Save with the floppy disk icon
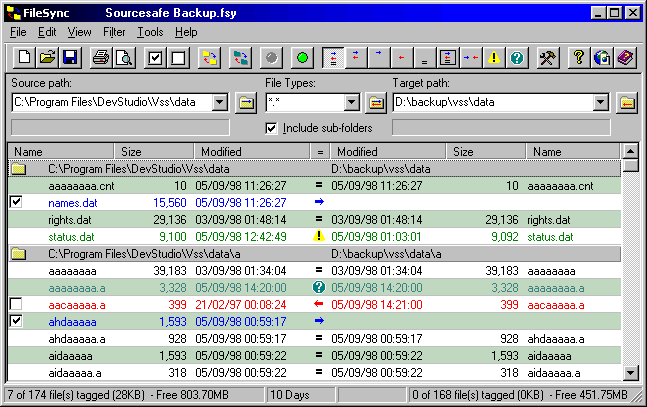This screenshot has height=407, width=647. 71,58
